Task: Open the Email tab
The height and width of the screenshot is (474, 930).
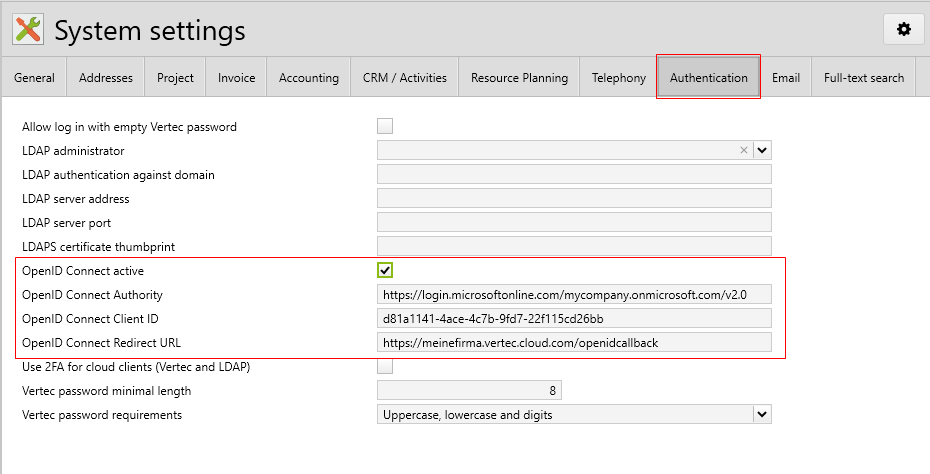Action: (785, 78)
